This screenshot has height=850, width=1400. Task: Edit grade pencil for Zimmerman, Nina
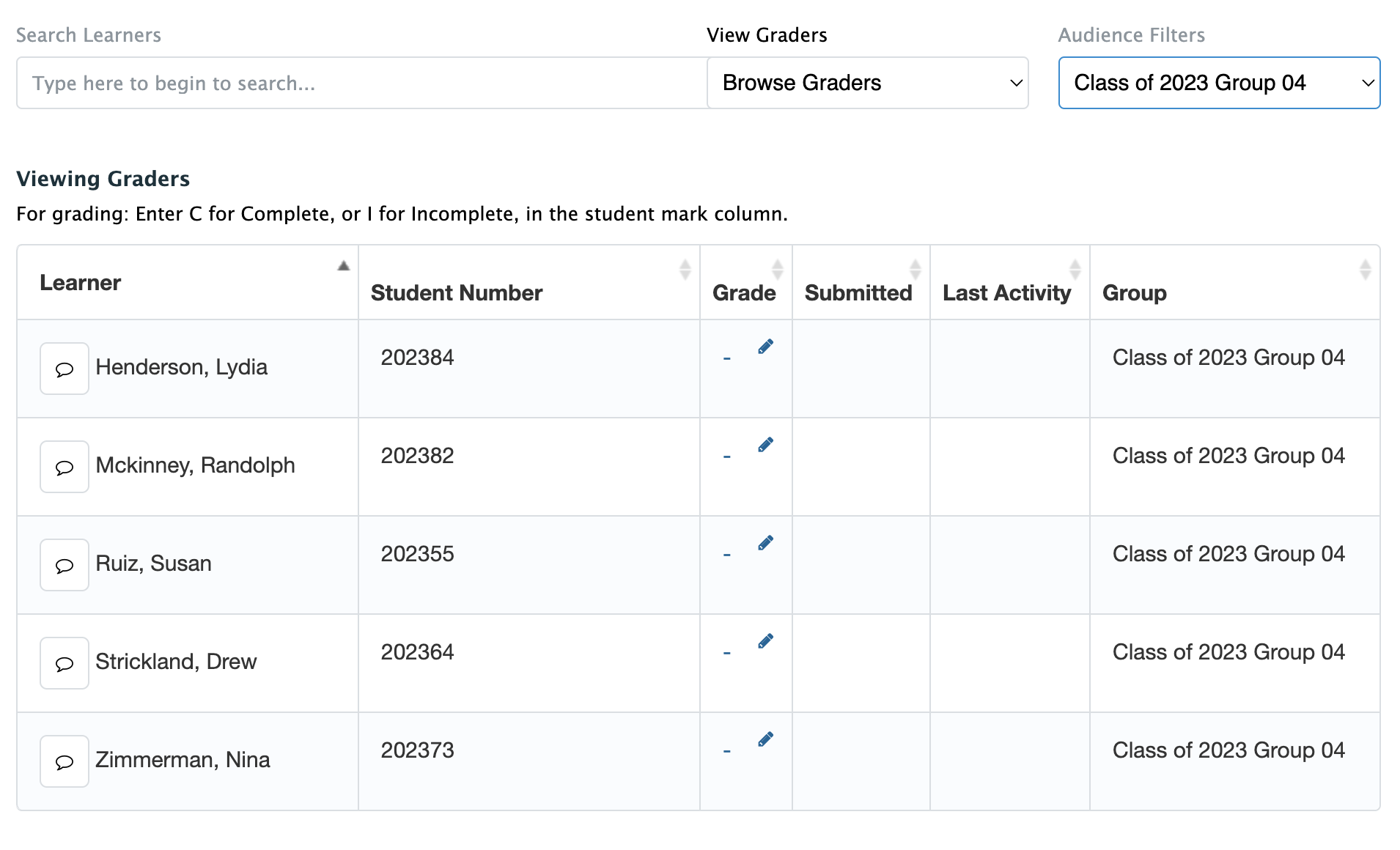point(765,739)
